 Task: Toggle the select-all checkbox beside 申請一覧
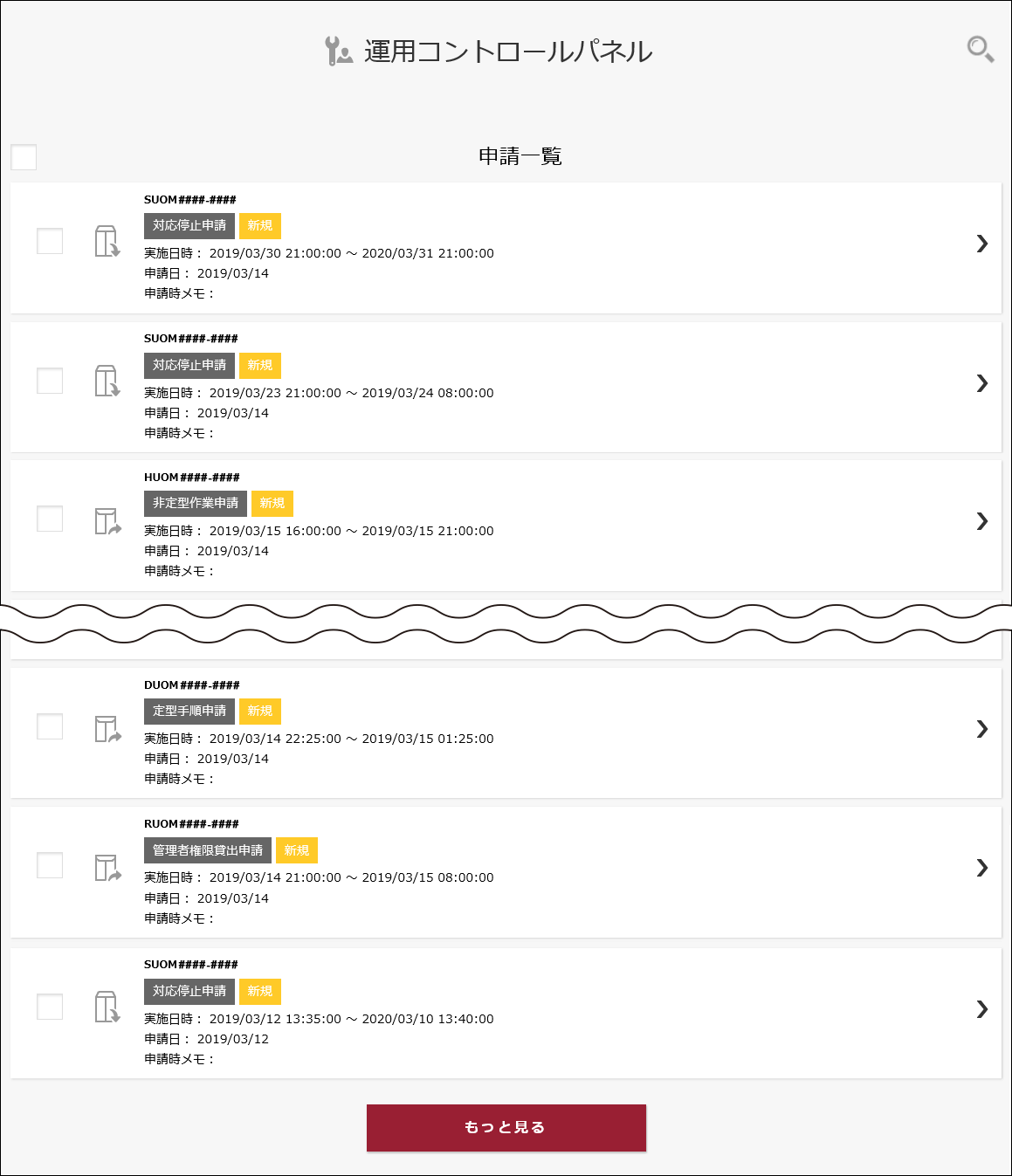[24, 157]
